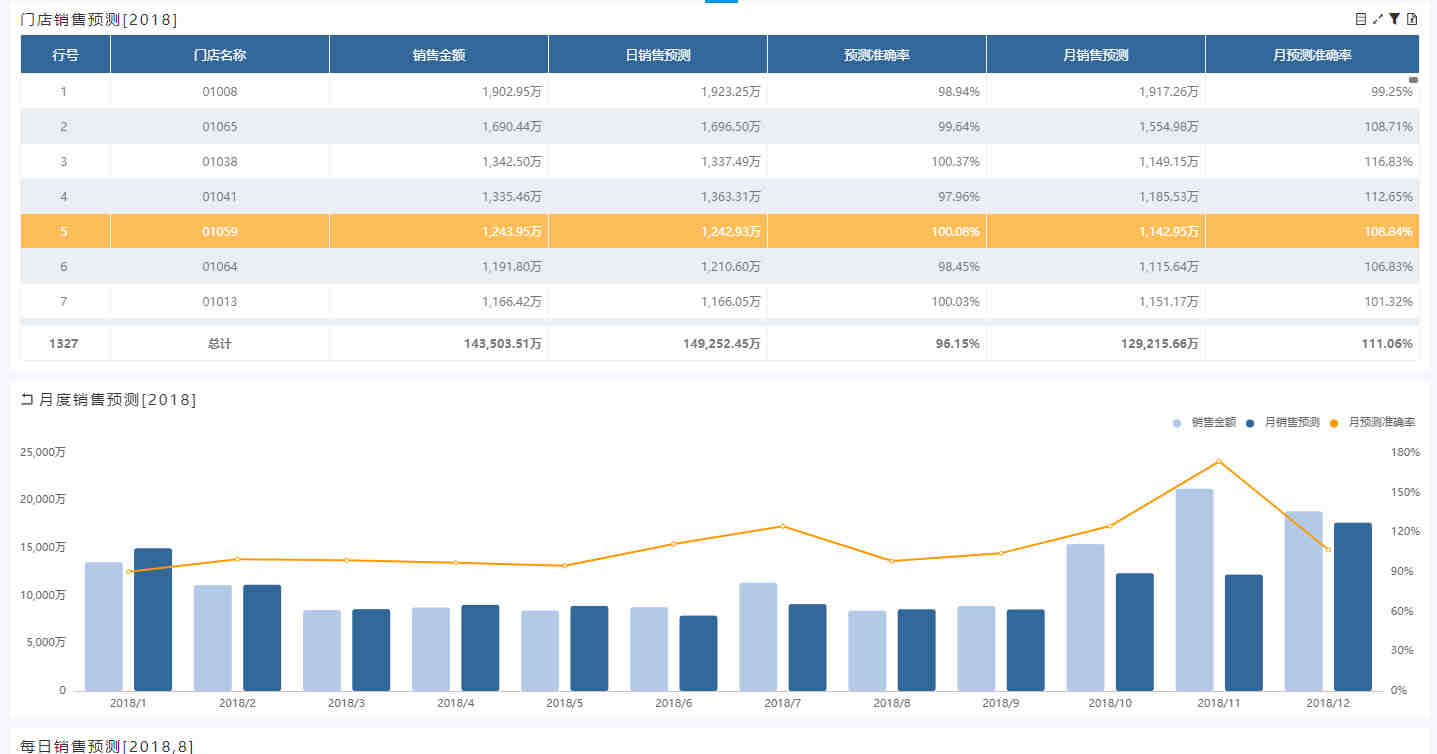The height and width of the screenshot is (754, 1437).
Task: Sort by the 行号 column header
Action: (x=66, y=55)
